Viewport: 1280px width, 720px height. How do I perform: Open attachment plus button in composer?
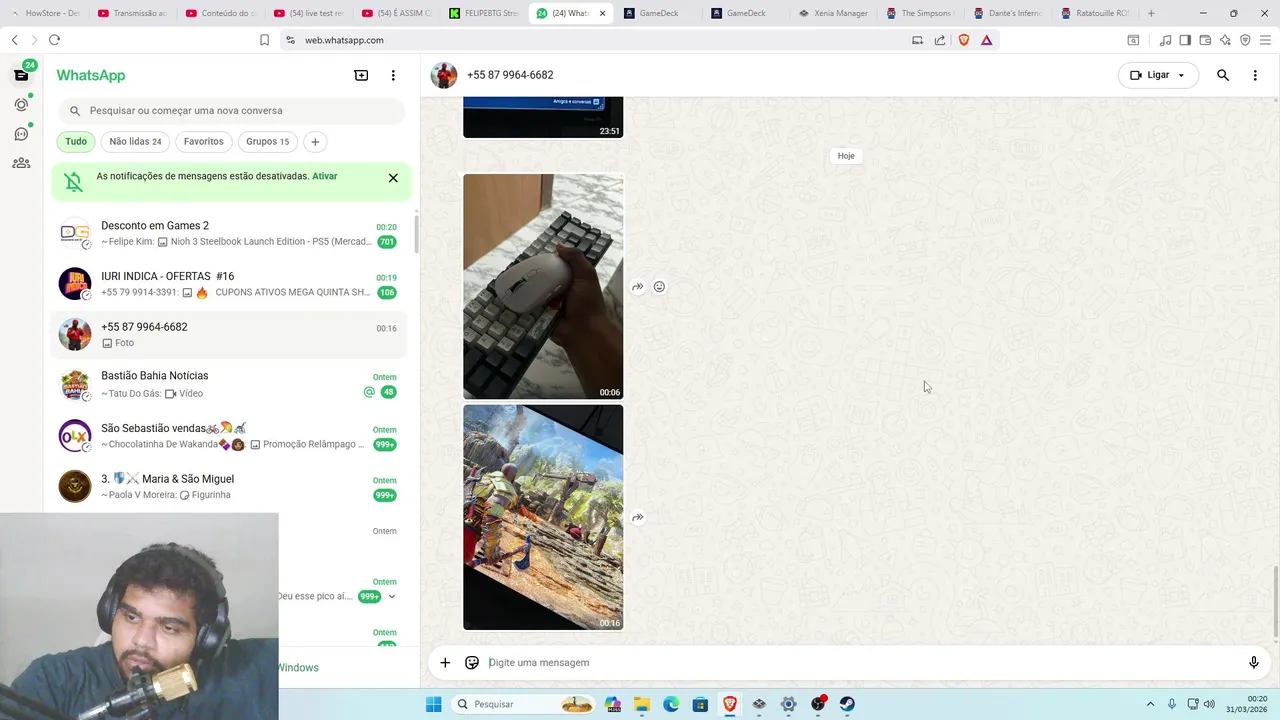pyautogui.click(x=445, y=662)
